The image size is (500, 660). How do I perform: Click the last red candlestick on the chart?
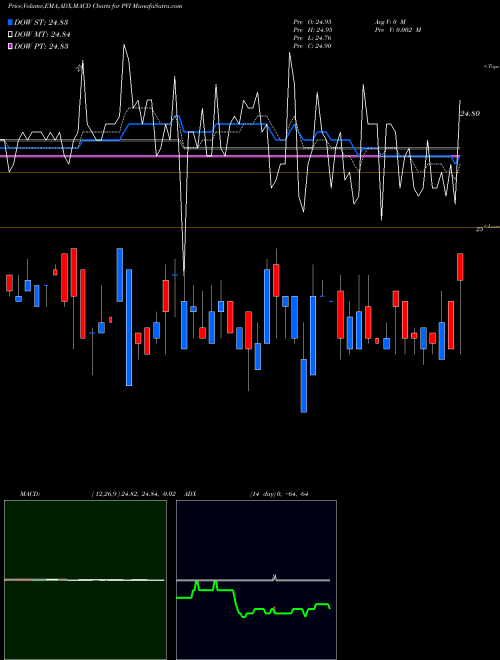(x=460, y=267)
